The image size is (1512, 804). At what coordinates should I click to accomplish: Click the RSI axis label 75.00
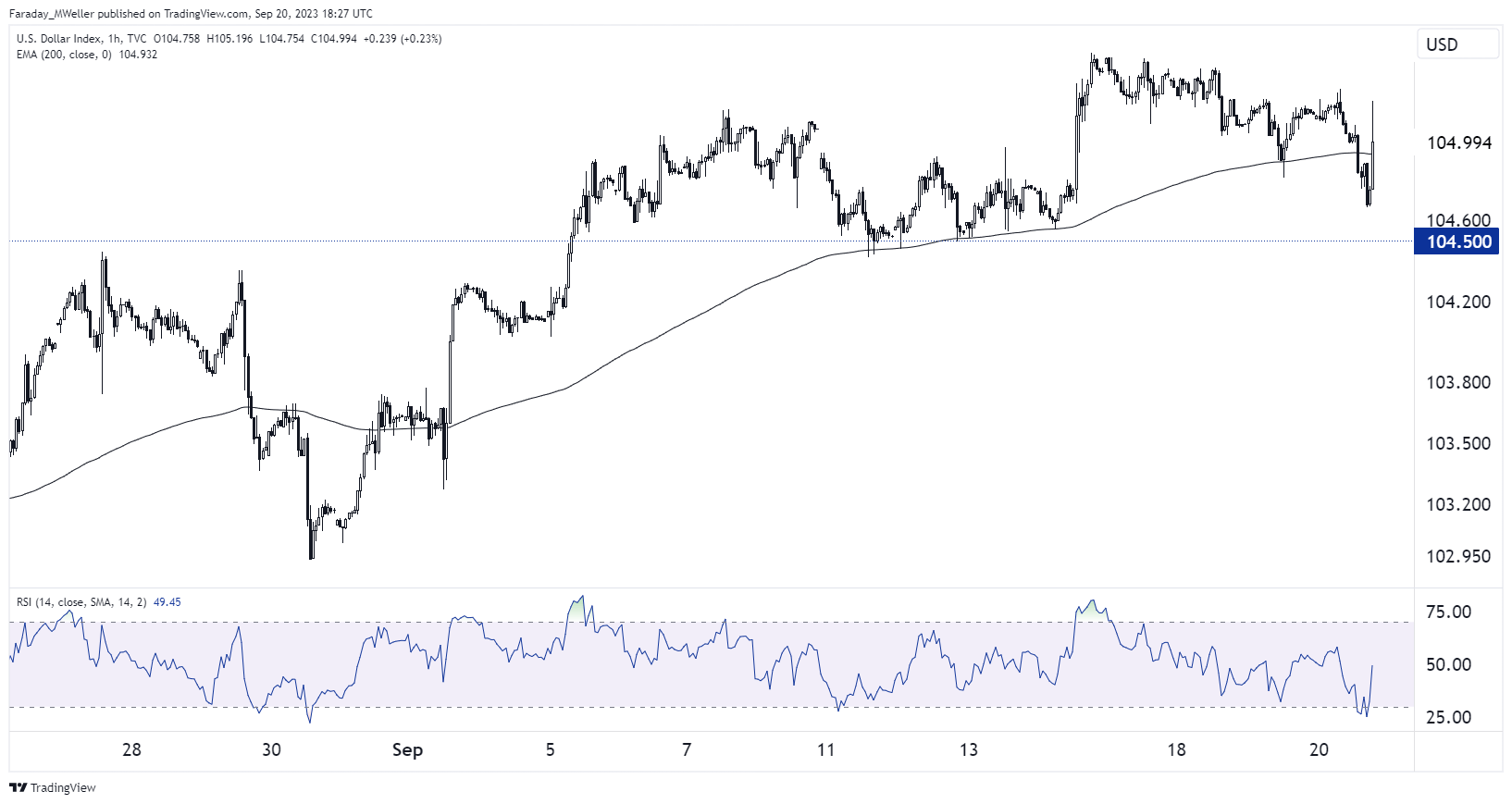coord(1449,612)
